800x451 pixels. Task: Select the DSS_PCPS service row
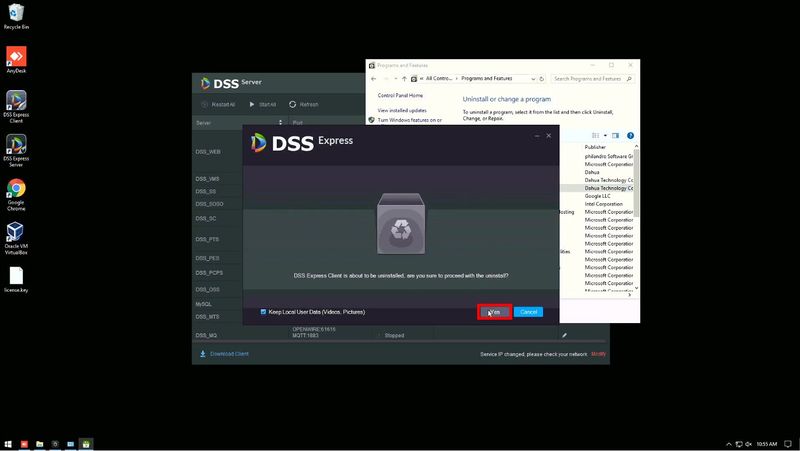point(209,273)
